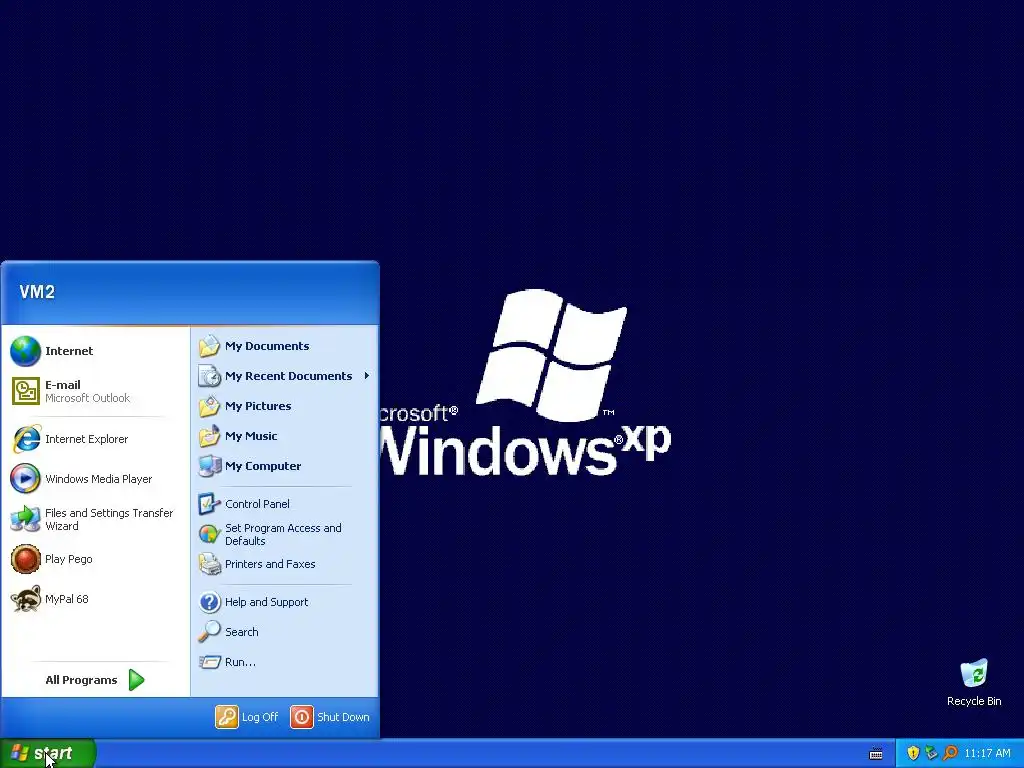Click Files and Settings Transfer Wizard text
The image size is (1024, 768).
point(109,519)
